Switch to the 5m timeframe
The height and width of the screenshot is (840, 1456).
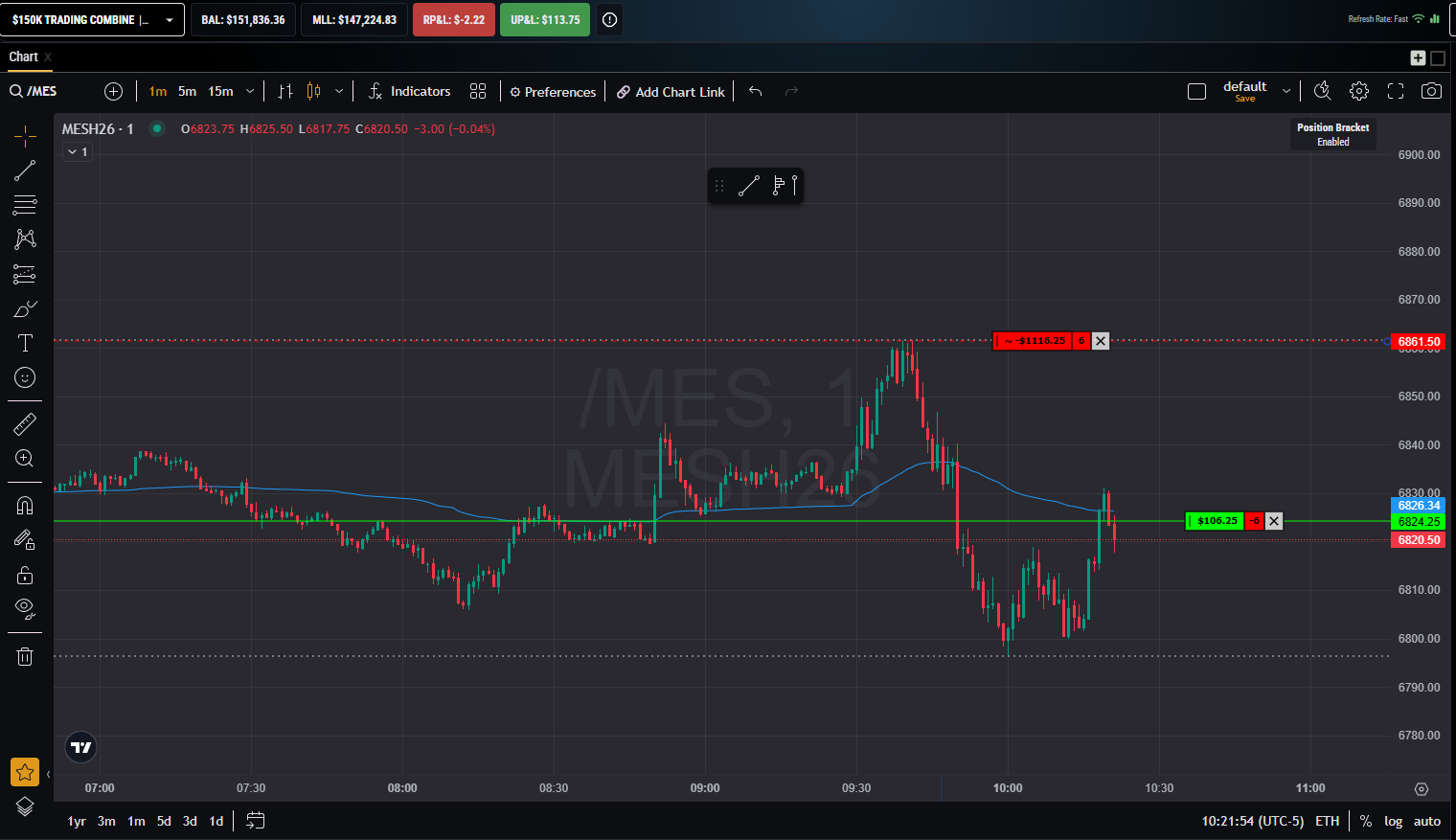(187, 92)
